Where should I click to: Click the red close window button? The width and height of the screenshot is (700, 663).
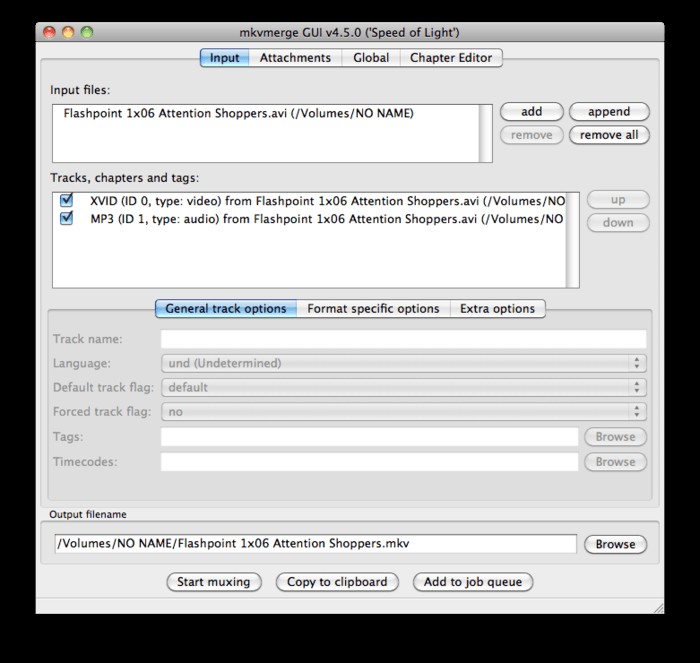click(49, 32)
